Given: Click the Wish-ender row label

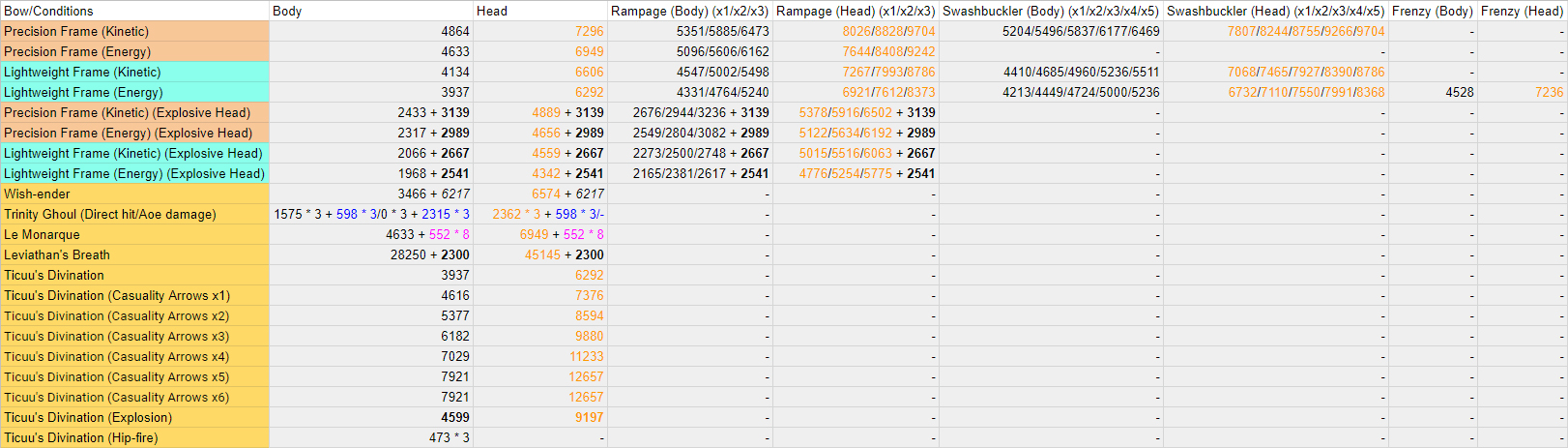Looking at the screenshot, I should [x=134, y=194].
